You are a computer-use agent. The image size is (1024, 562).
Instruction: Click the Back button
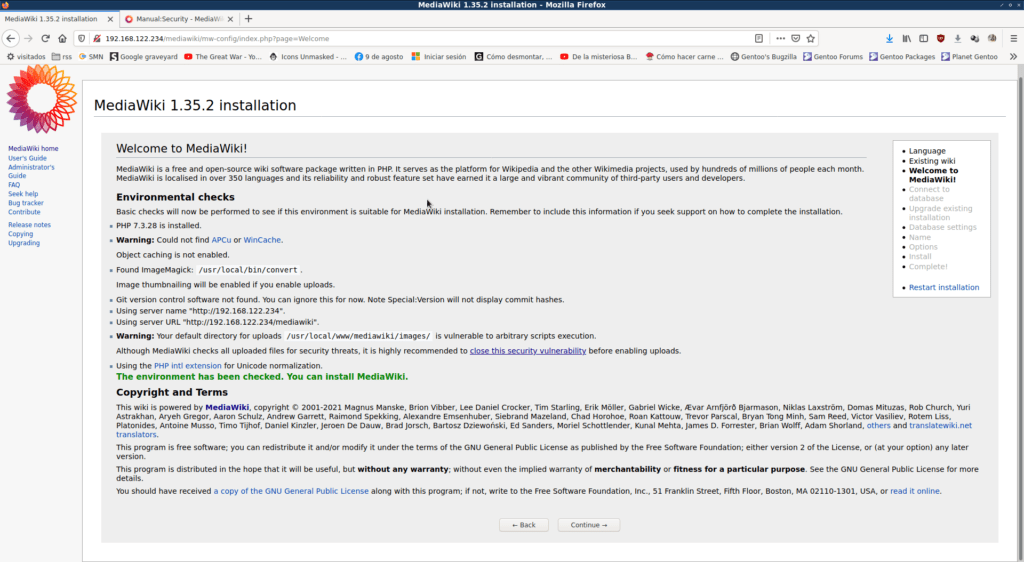click(x=524, y=525)
